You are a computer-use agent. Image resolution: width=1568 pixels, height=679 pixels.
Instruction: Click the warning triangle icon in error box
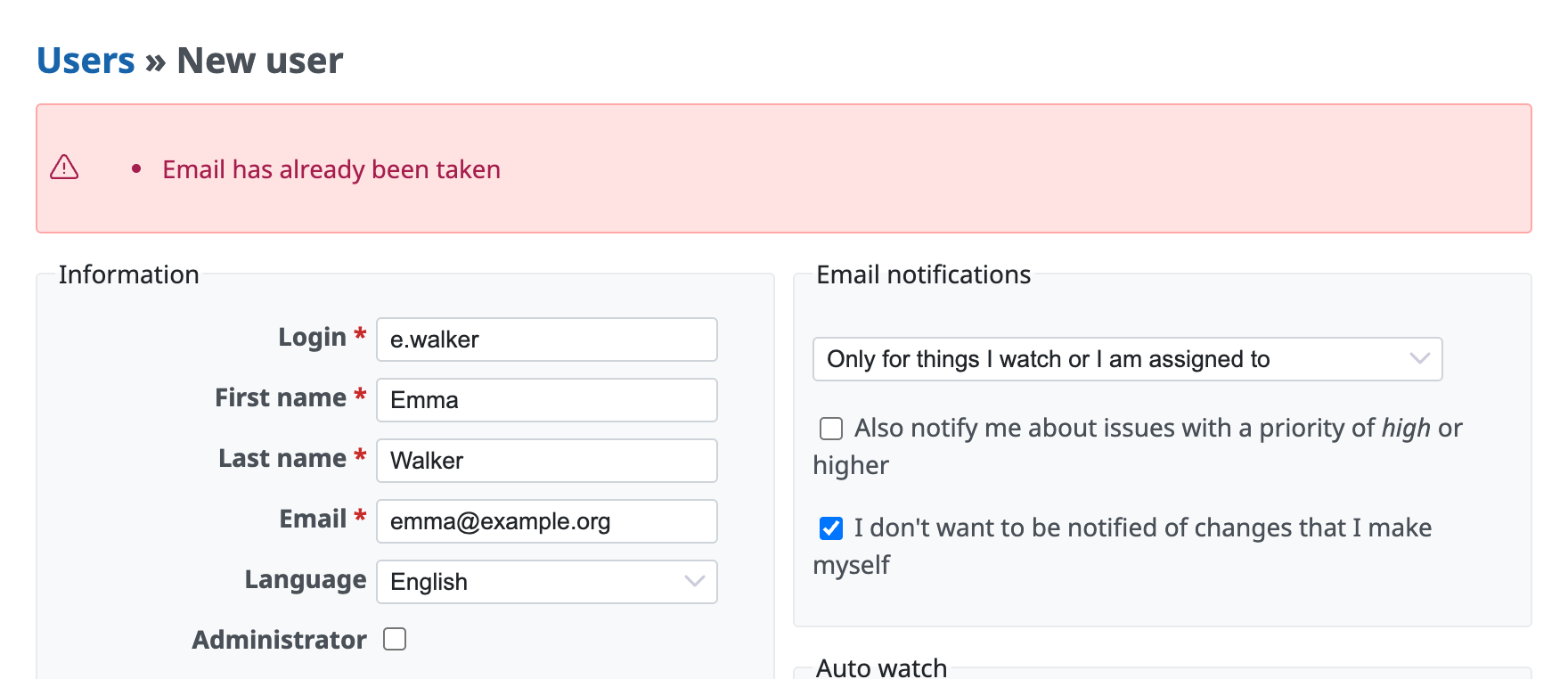click(64, 168)
